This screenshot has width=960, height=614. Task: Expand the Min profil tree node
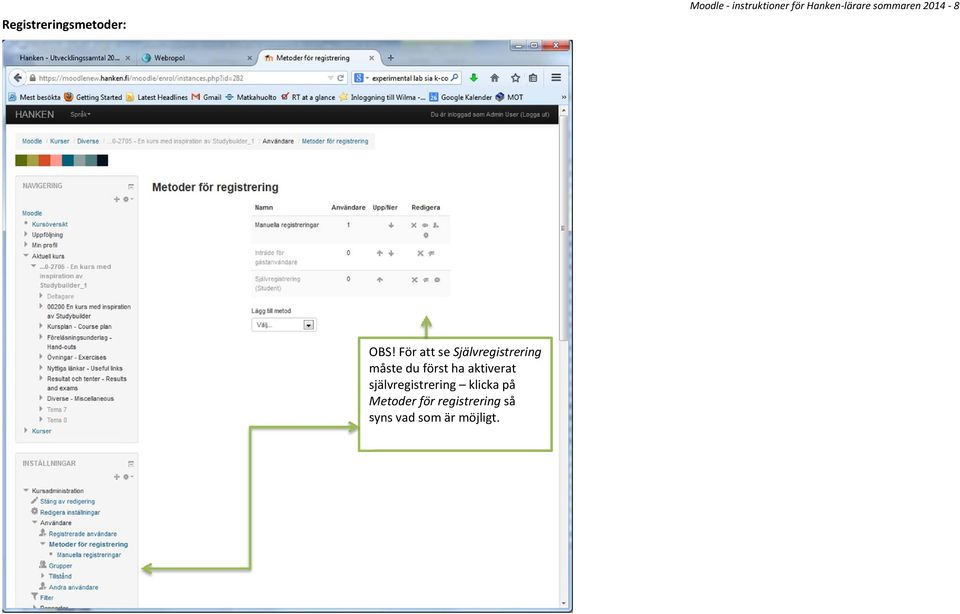[26, 245]
